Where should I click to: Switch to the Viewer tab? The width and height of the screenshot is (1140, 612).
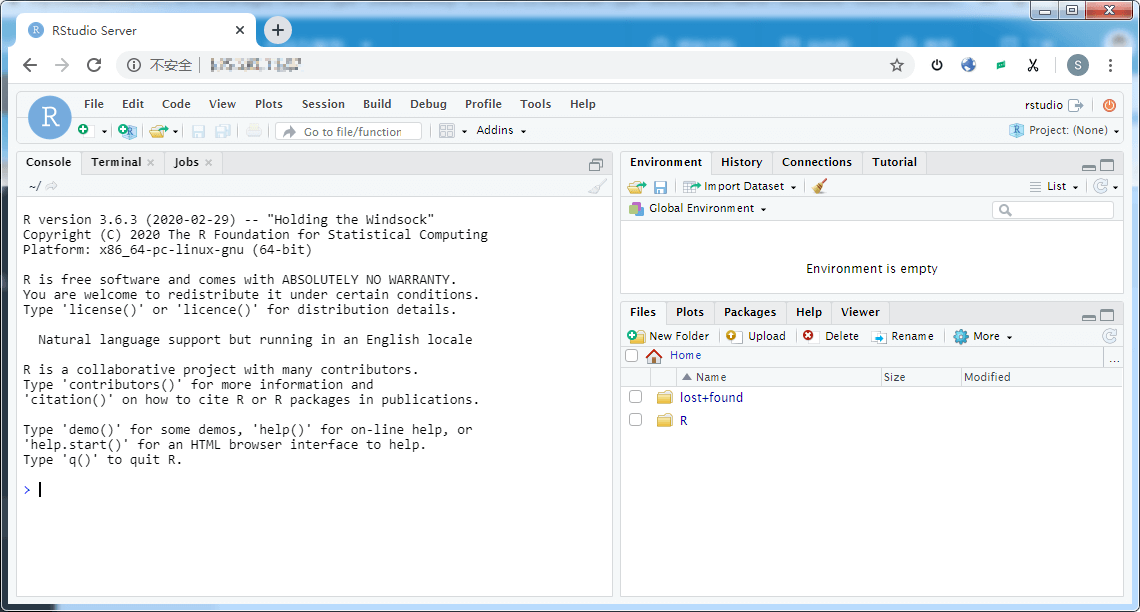tap(860, 312)
